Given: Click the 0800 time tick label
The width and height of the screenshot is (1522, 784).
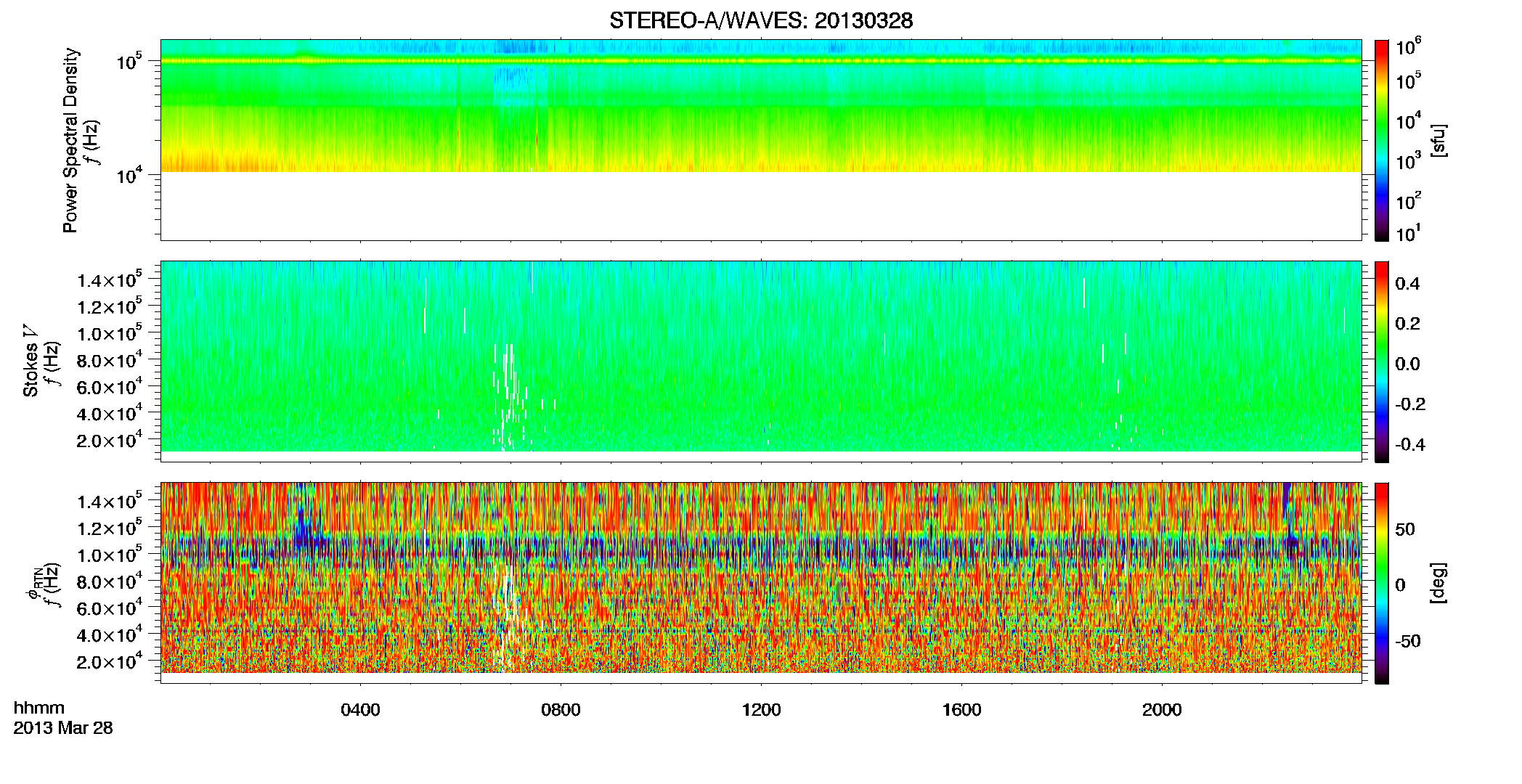Looking at the screenshot, I should coord(561,710).
